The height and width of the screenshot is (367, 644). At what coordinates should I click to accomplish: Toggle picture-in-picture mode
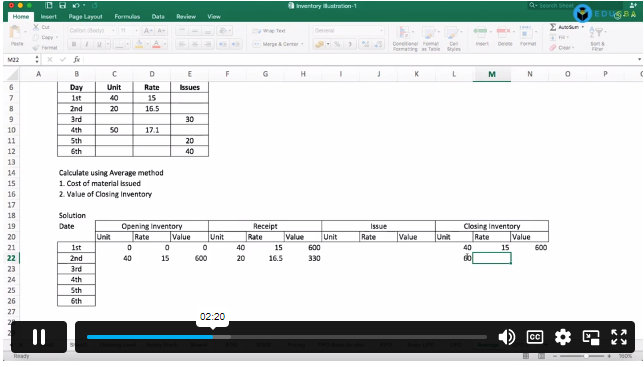click(x=591, y=337)
